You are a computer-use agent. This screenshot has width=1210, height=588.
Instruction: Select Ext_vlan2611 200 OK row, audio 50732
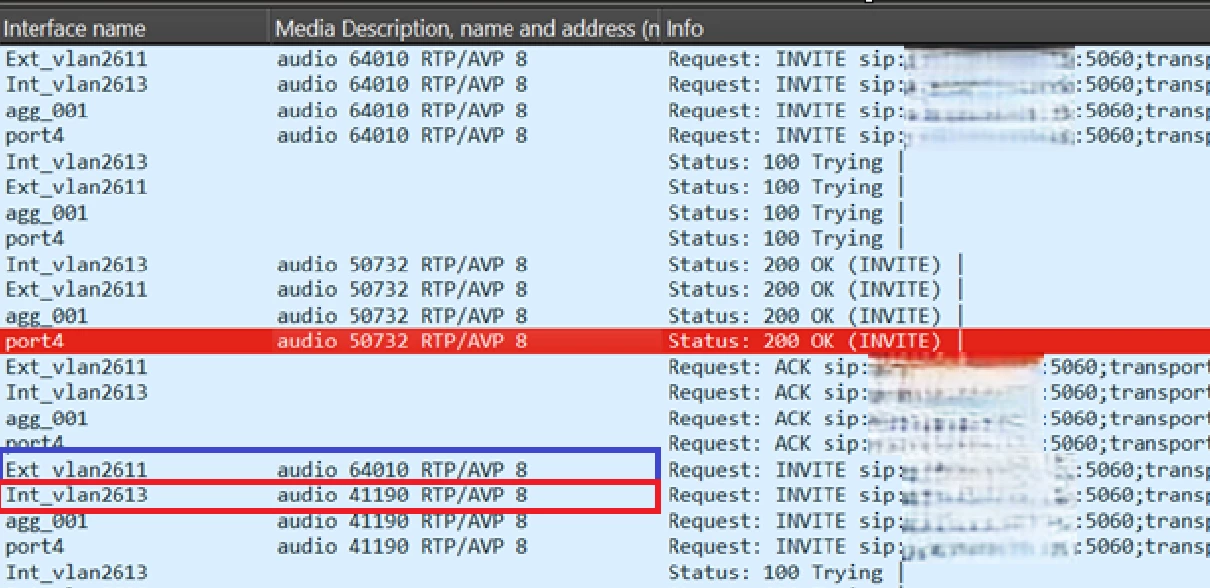pyautogui.click(x=605, y=290)
